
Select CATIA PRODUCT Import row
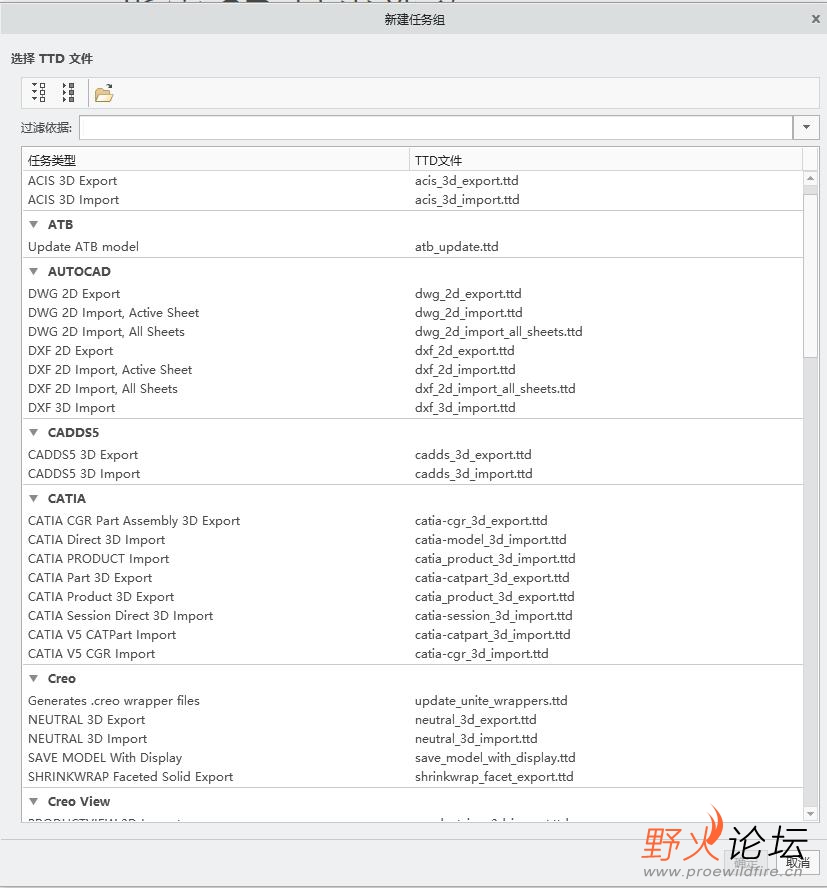click(x=412, y=558)
